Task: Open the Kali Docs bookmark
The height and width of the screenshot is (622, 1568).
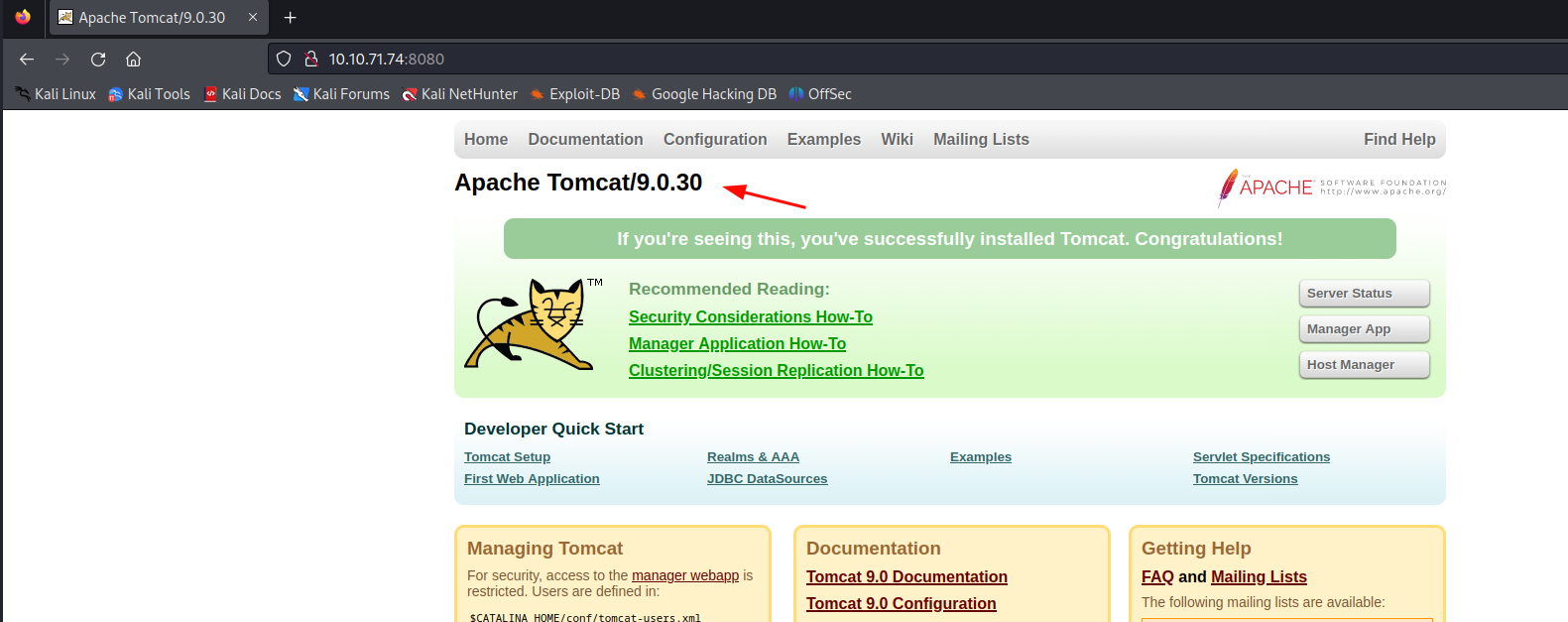Action: (x=242, y=94)
